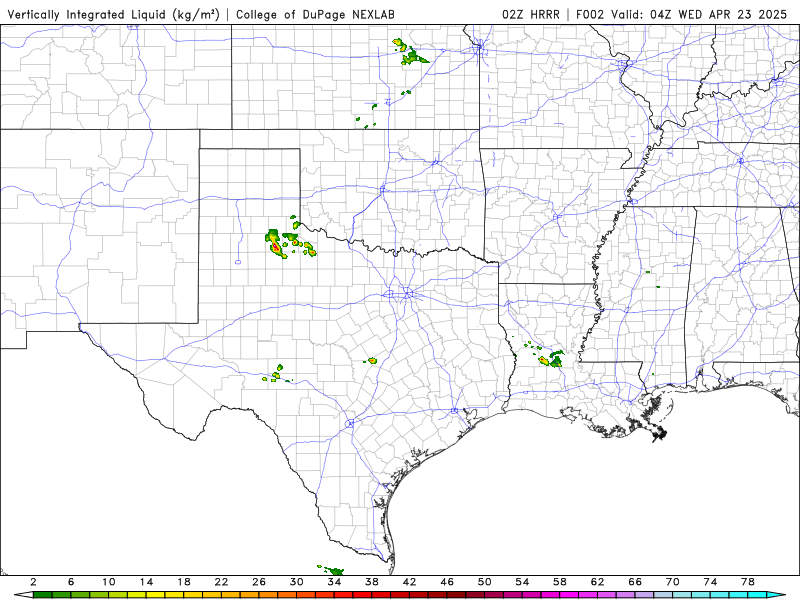
Task: Click the legend value 18
Action: click(x=184, y=582)
